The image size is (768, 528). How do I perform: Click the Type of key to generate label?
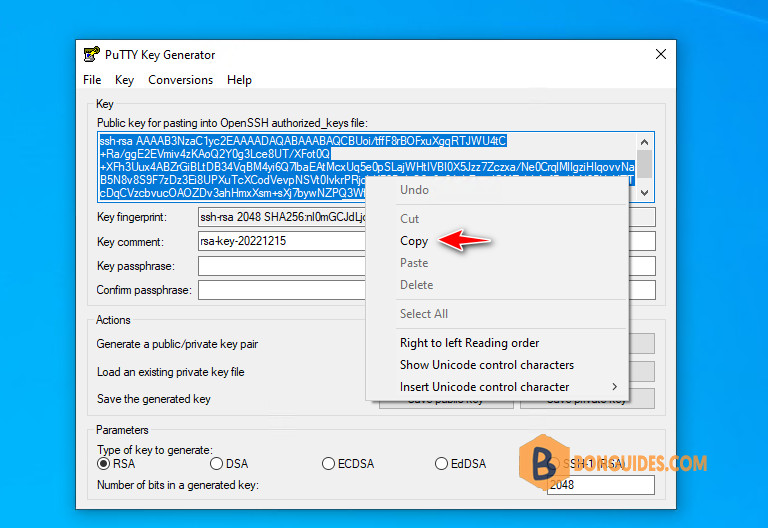(155, 450)
